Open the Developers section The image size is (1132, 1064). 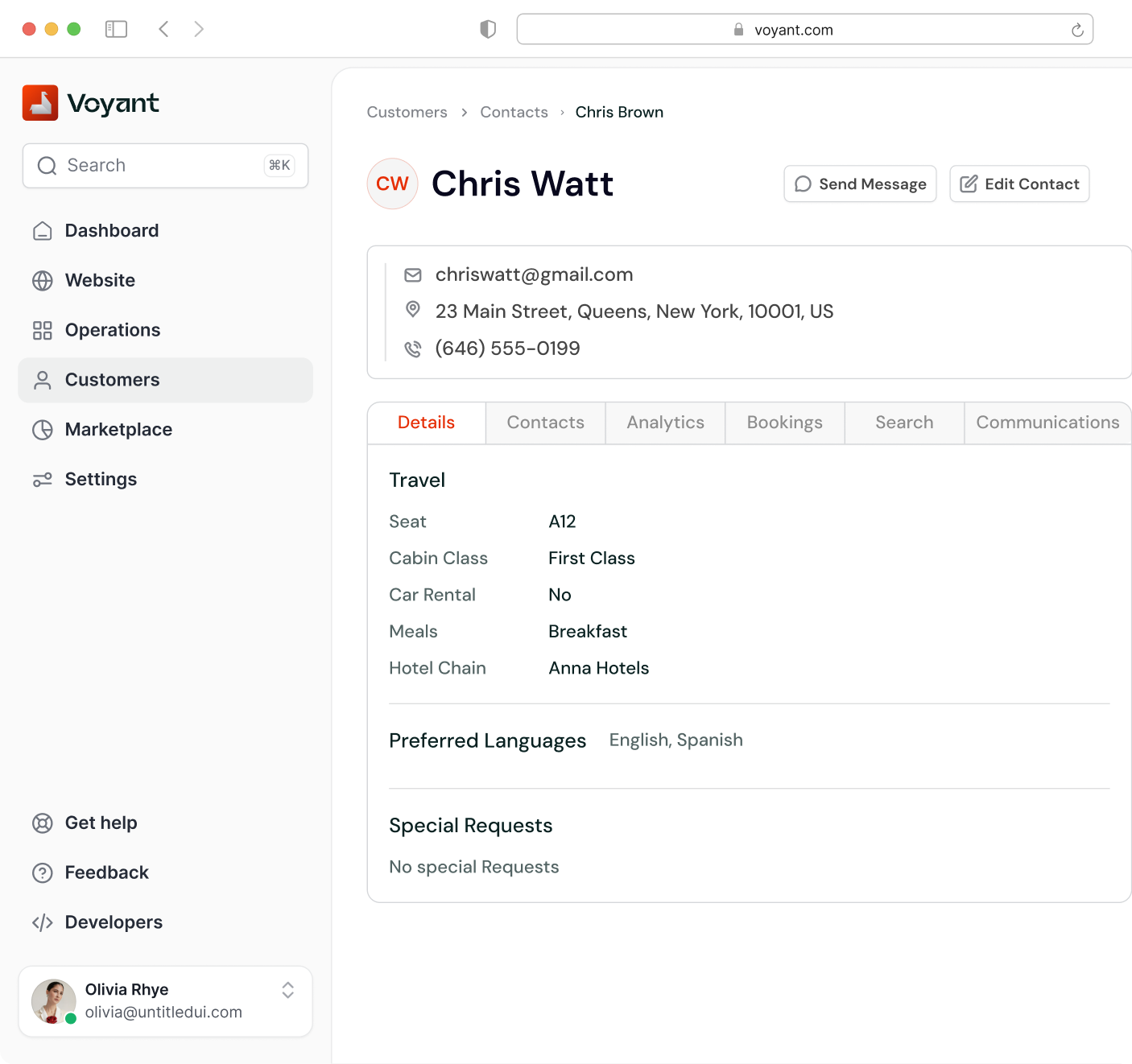(x=114, y=922)
